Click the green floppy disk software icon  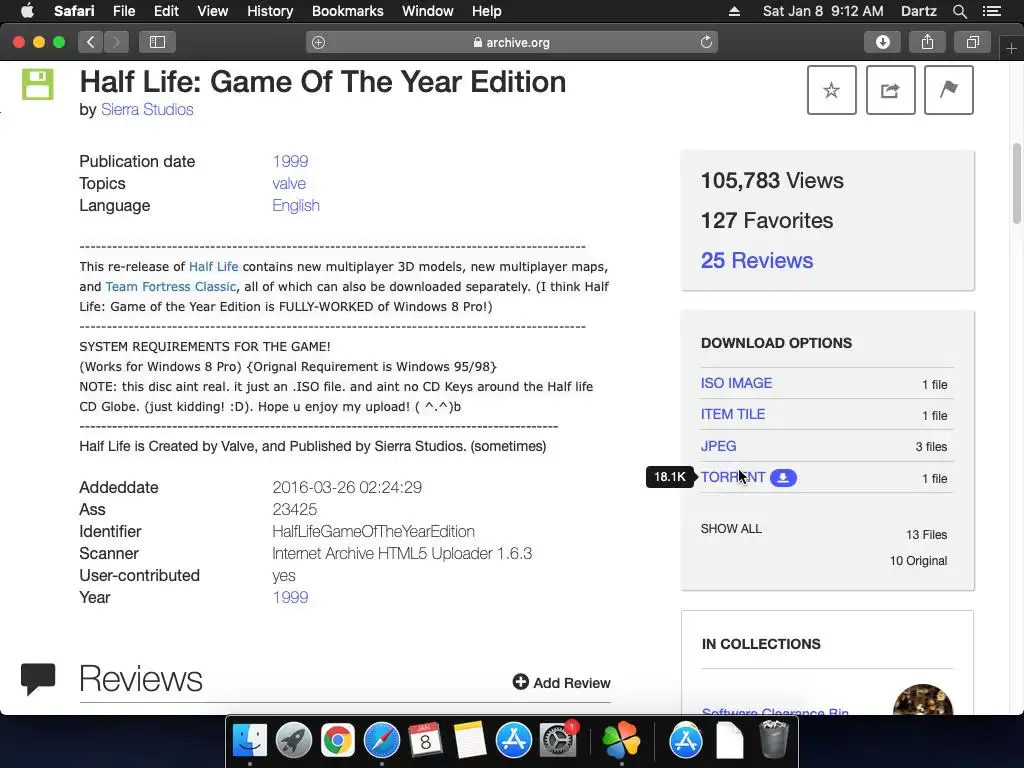(38, 84)
